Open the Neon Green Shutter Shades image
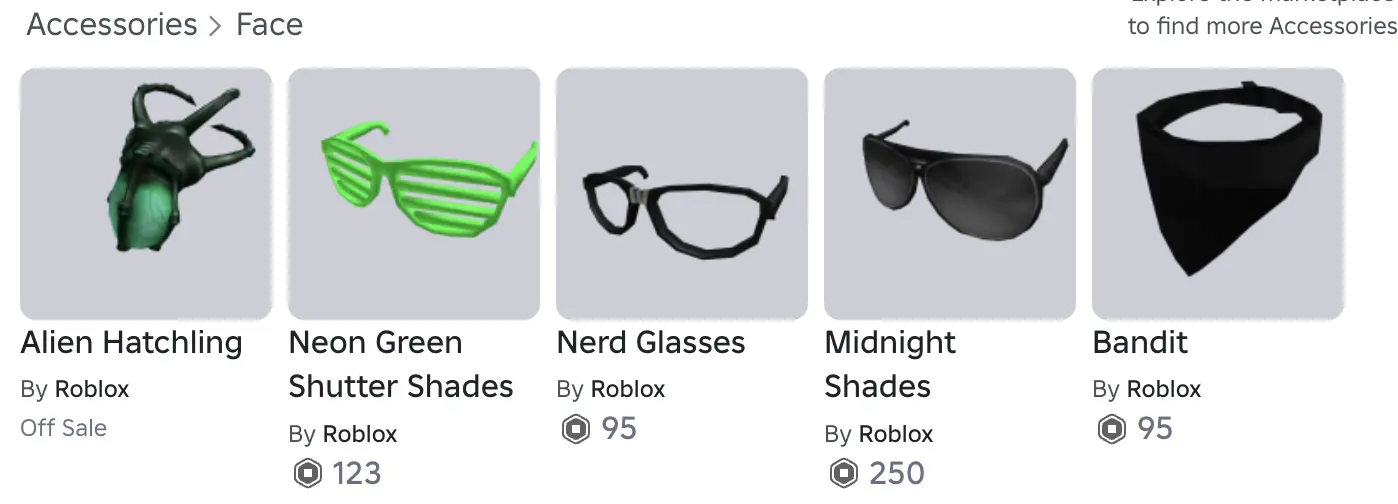1398x504 pixels. point(414,193)
